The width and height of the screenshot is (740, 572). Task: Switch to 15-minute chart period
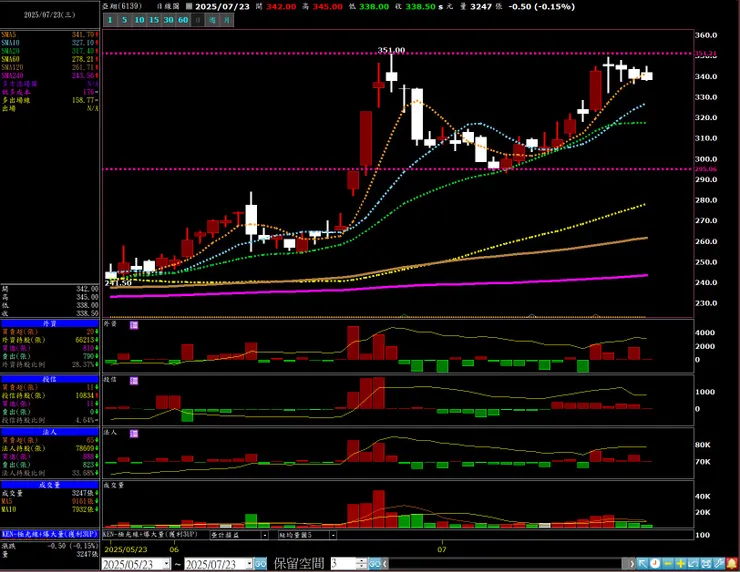tap(154, 20)
